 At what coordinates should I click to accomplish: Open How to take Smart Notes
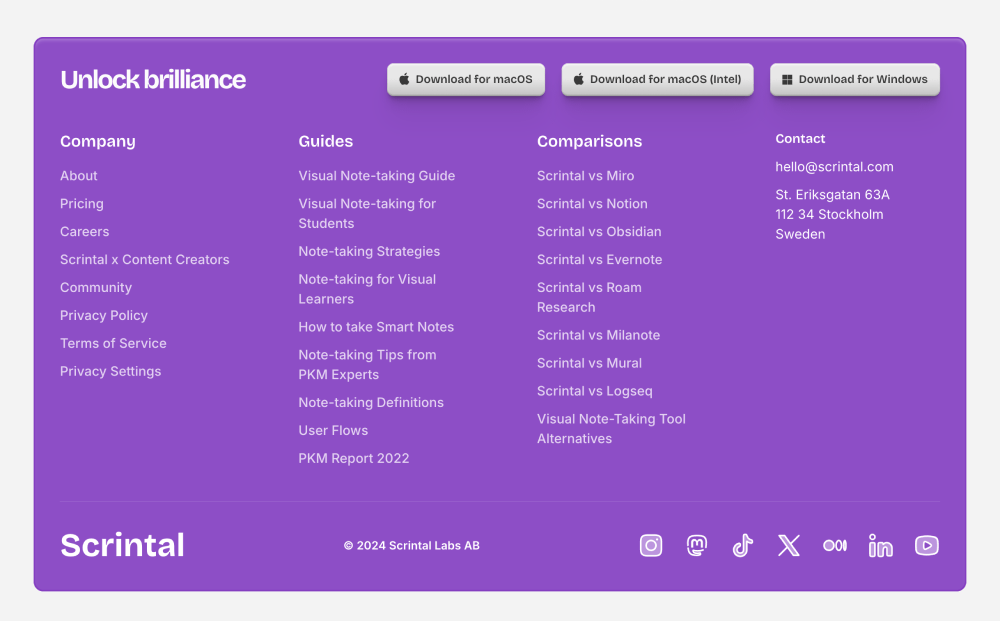click(376, 326)
